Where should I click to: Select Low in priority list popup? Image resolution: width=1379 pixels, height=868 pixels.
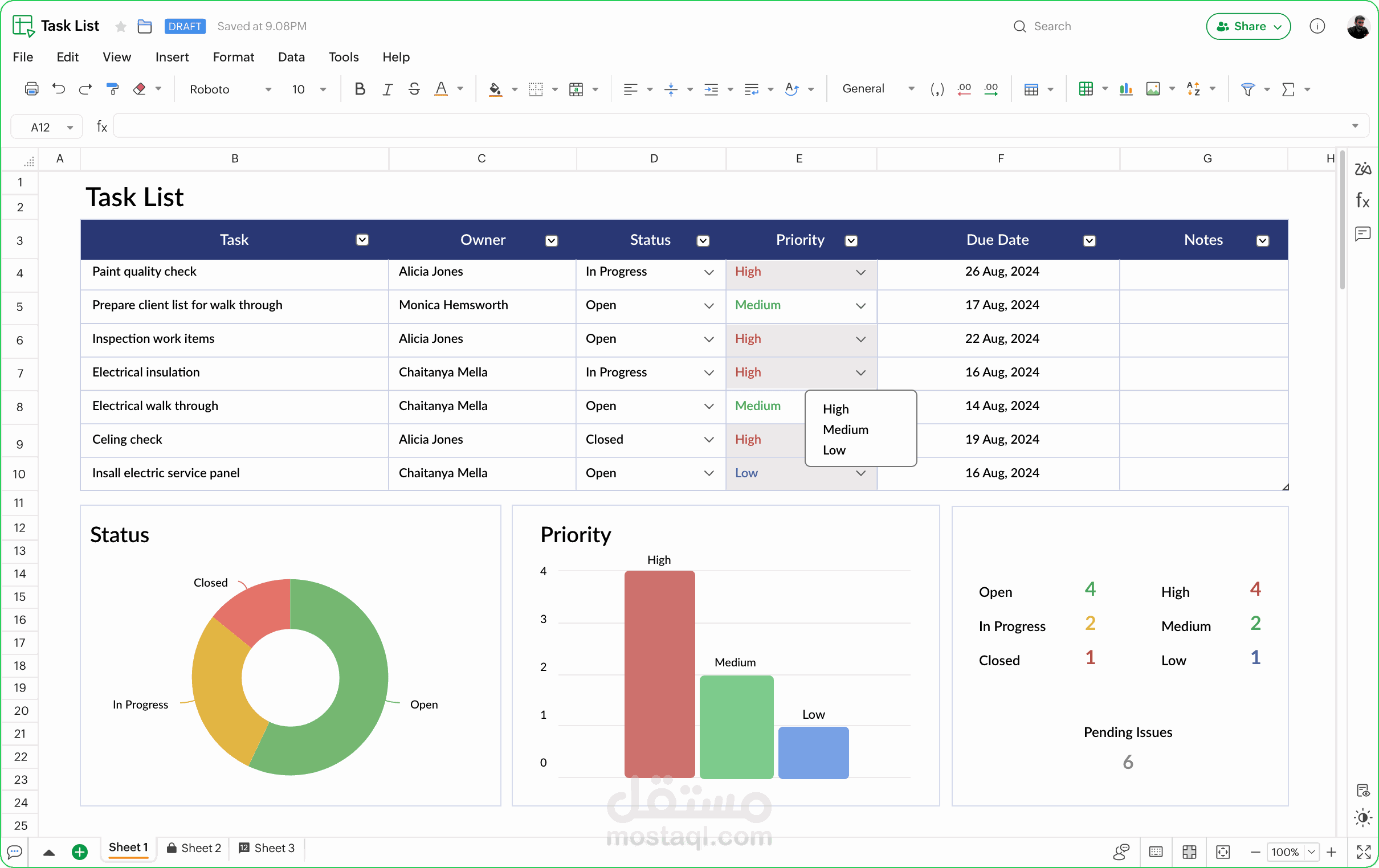(x=834, y=450)
